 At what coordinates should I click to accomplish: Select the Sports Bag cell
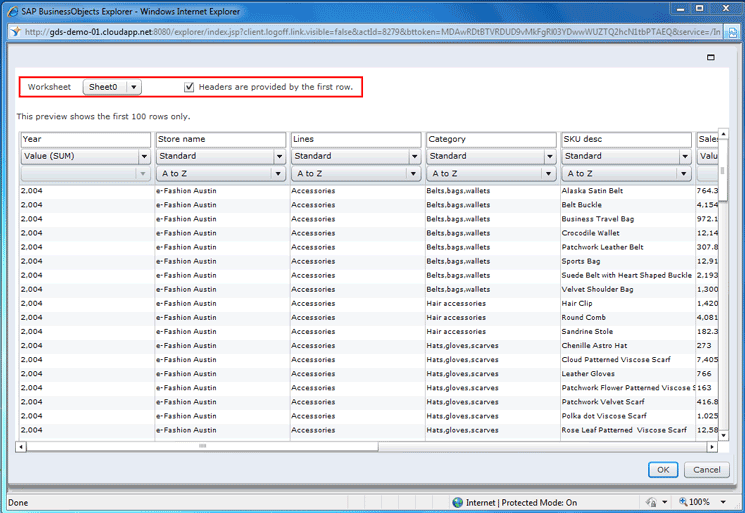(x=581, y=261)
